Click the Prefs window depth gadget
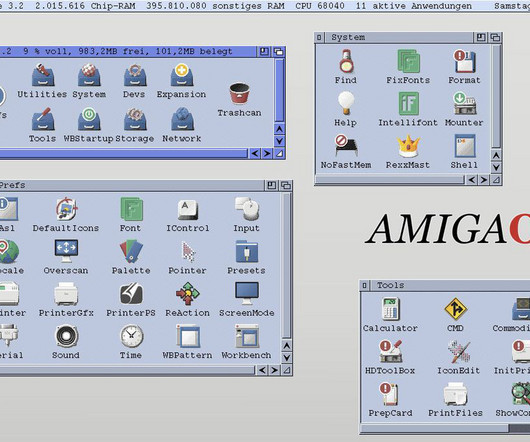The height and width of the screenshot is (442, 530). [x=286, y=185]
